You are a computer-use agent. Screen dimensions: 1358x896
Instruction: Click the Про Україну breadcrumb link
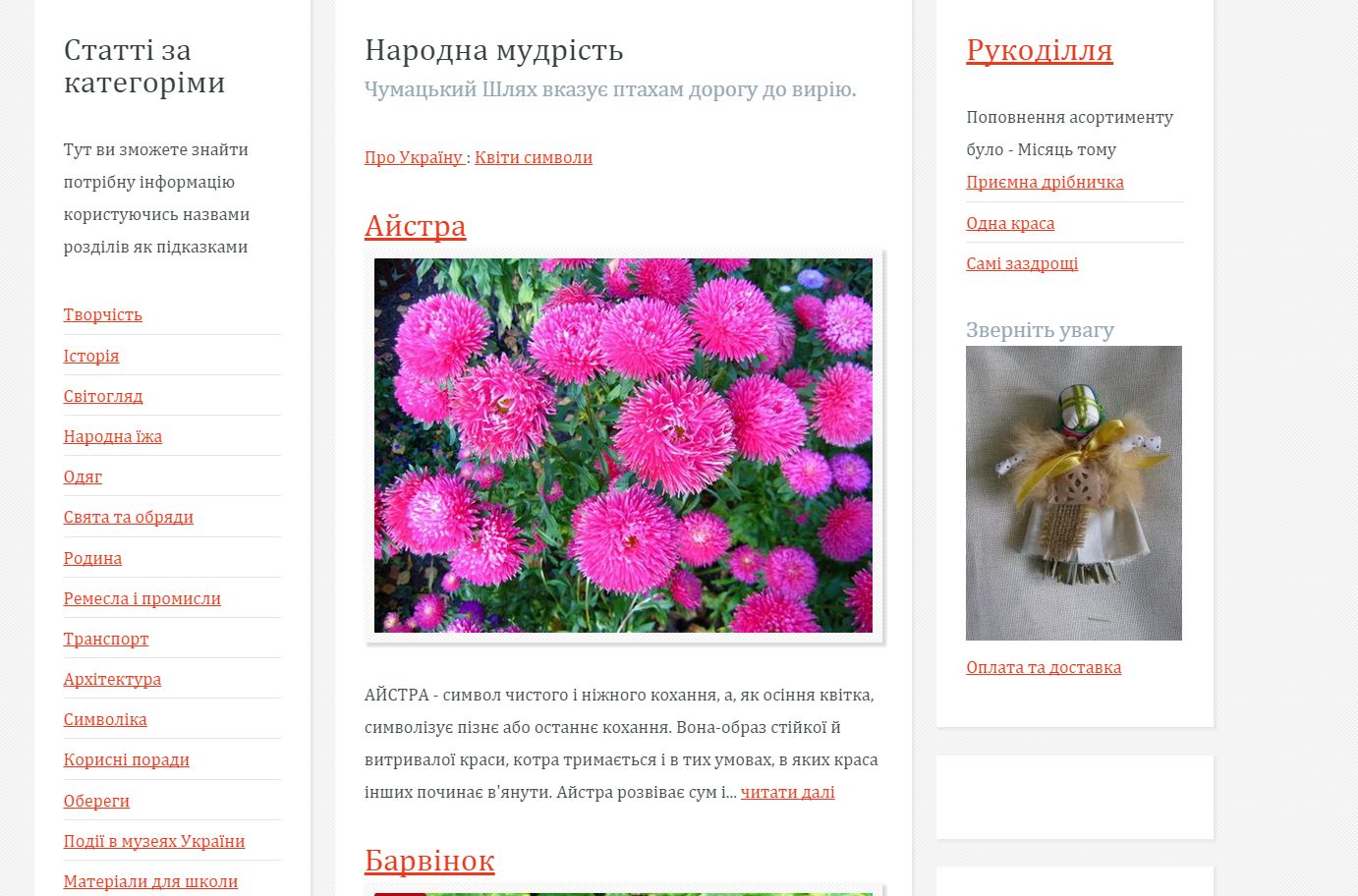pyautogui.click(x=413, y=157)
